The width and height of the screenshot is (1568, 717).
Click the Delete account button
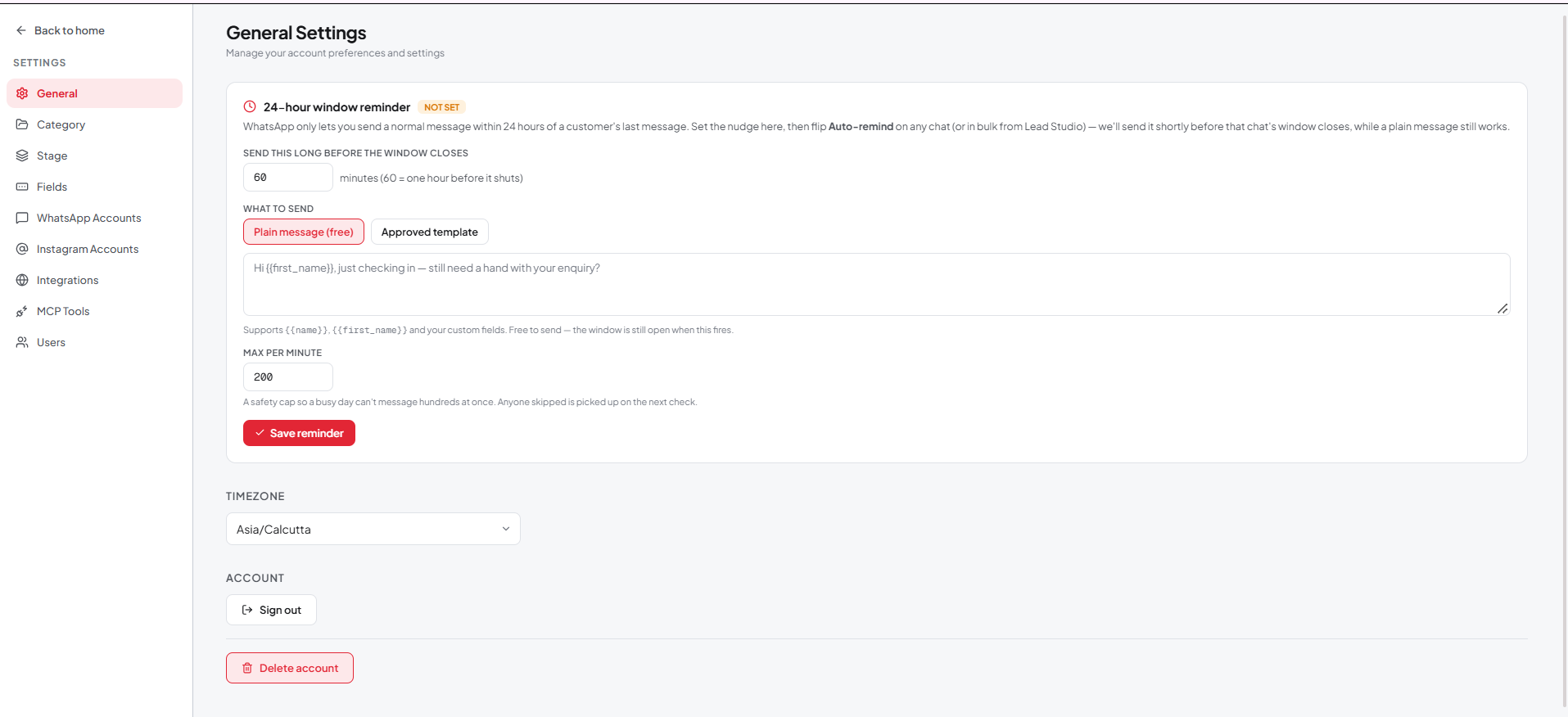point(290,668)
